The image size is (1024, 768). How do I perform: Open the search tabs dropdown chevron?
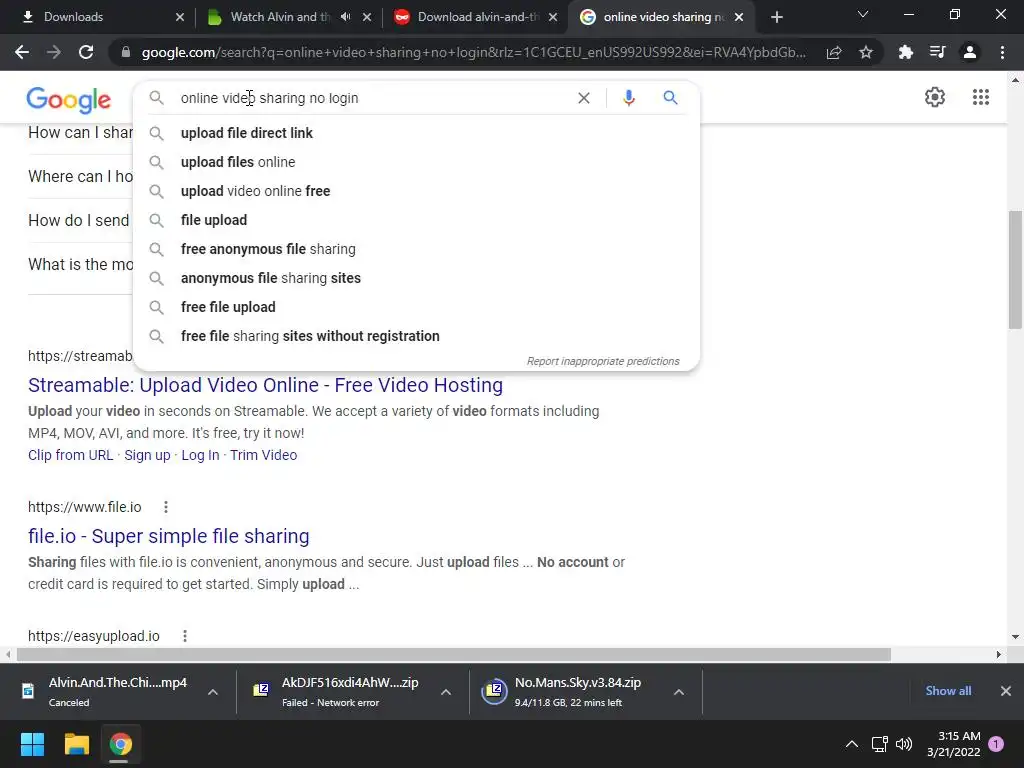pyautogui.click(x=863, y=14)
